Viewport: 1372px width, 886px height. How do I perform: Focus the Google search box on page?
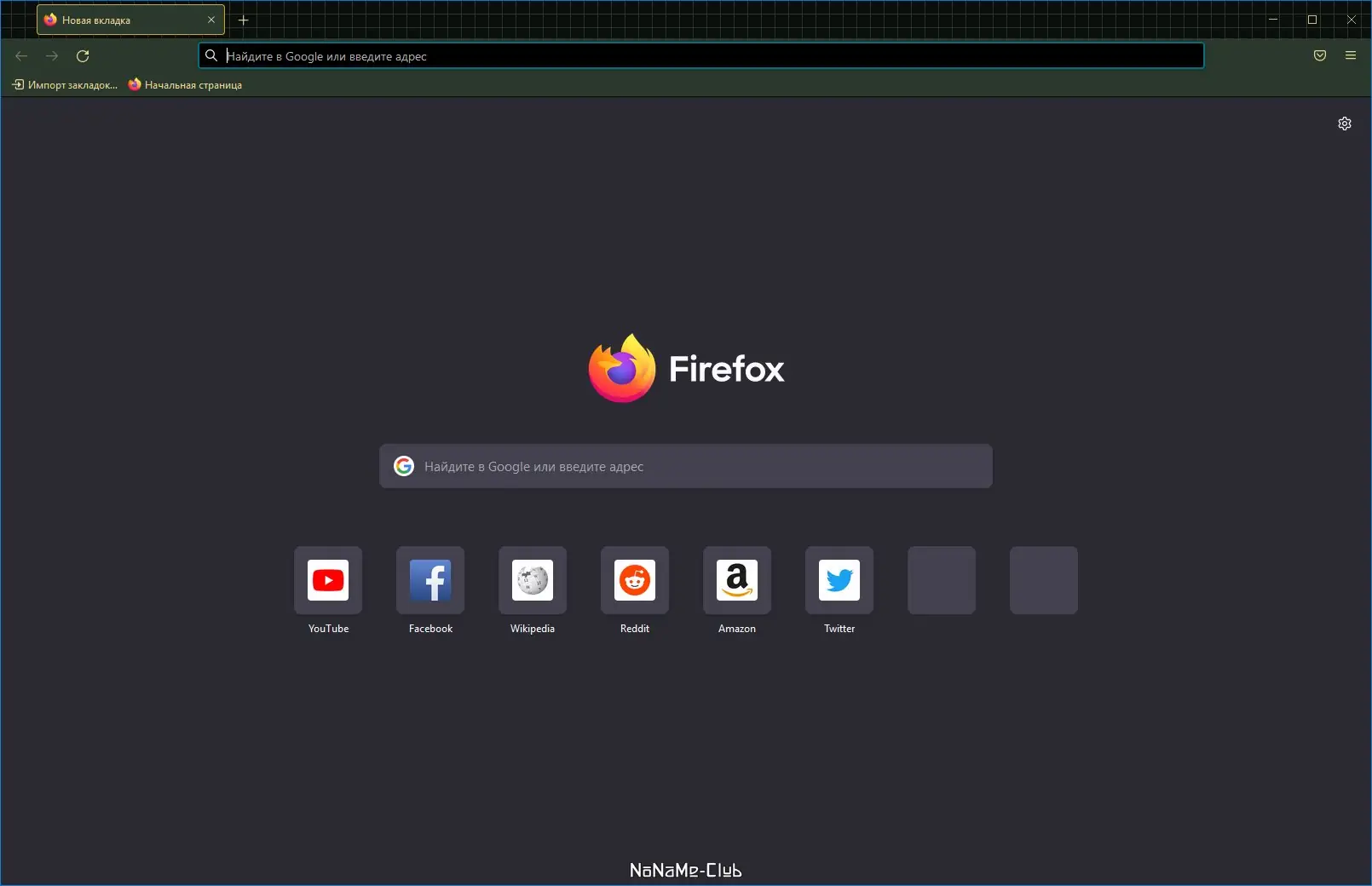pyautogui.click(x=686, y=466)
